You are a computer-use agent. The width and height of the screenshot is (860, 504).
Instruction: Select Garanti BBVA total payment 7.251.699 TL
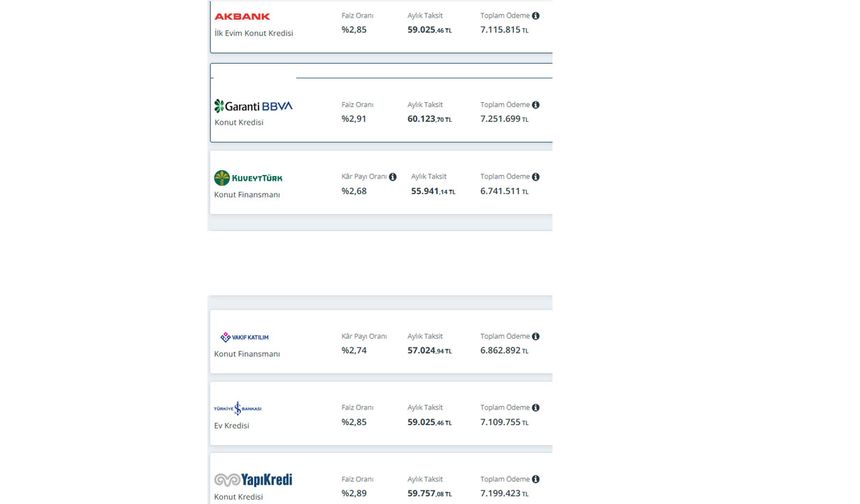pyautogui.click(x=504, y=119)
